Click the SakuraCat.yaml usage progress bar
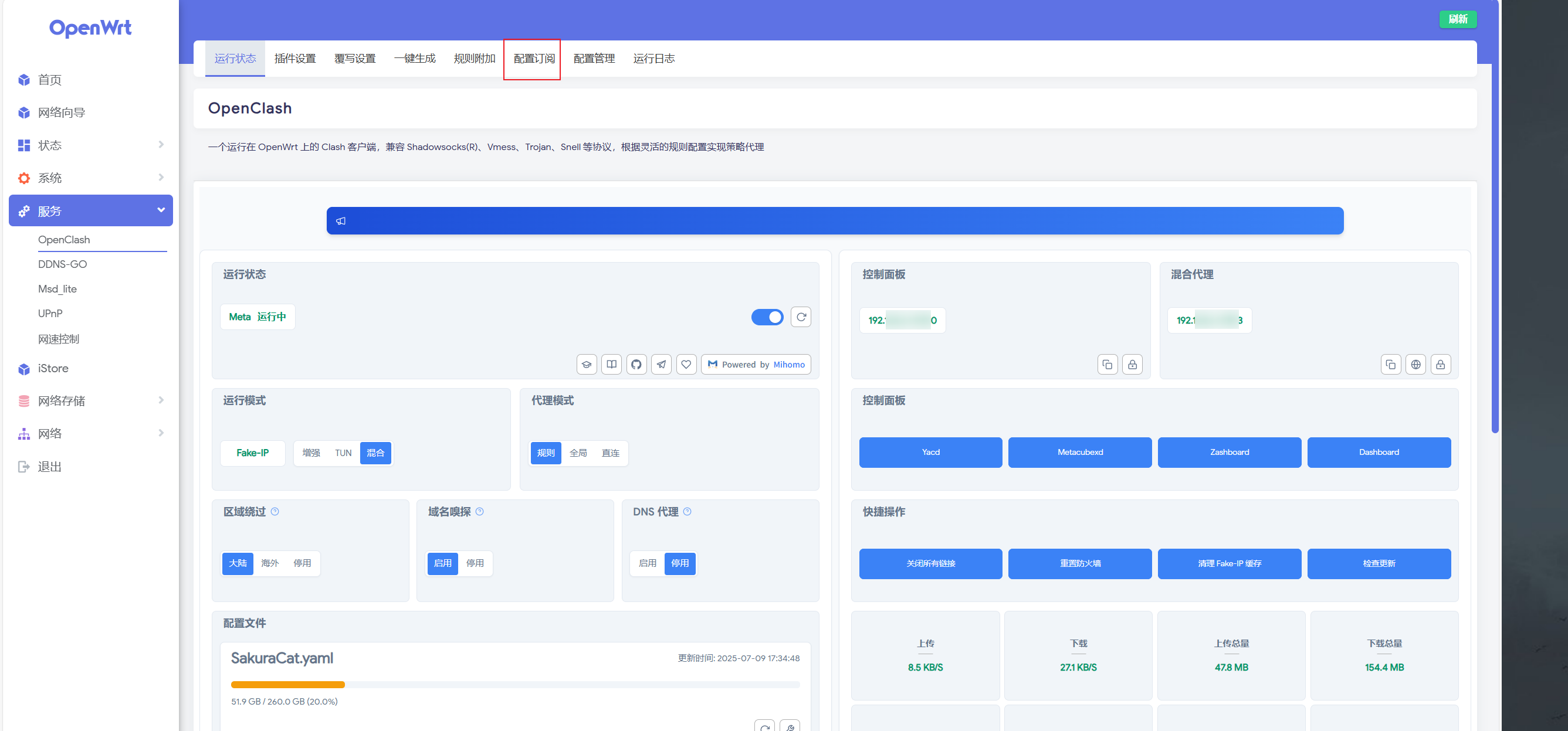 pos(515,685)
